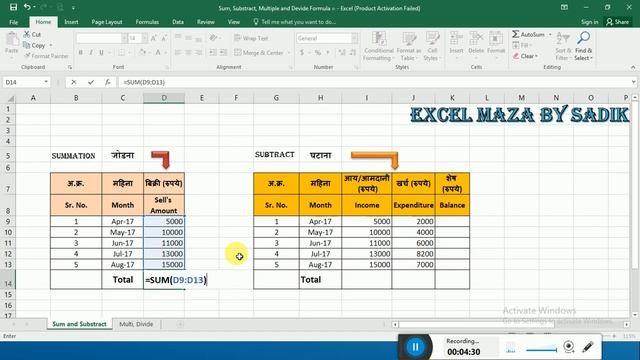Toggle Center horizontal alignment

point(188,52)
